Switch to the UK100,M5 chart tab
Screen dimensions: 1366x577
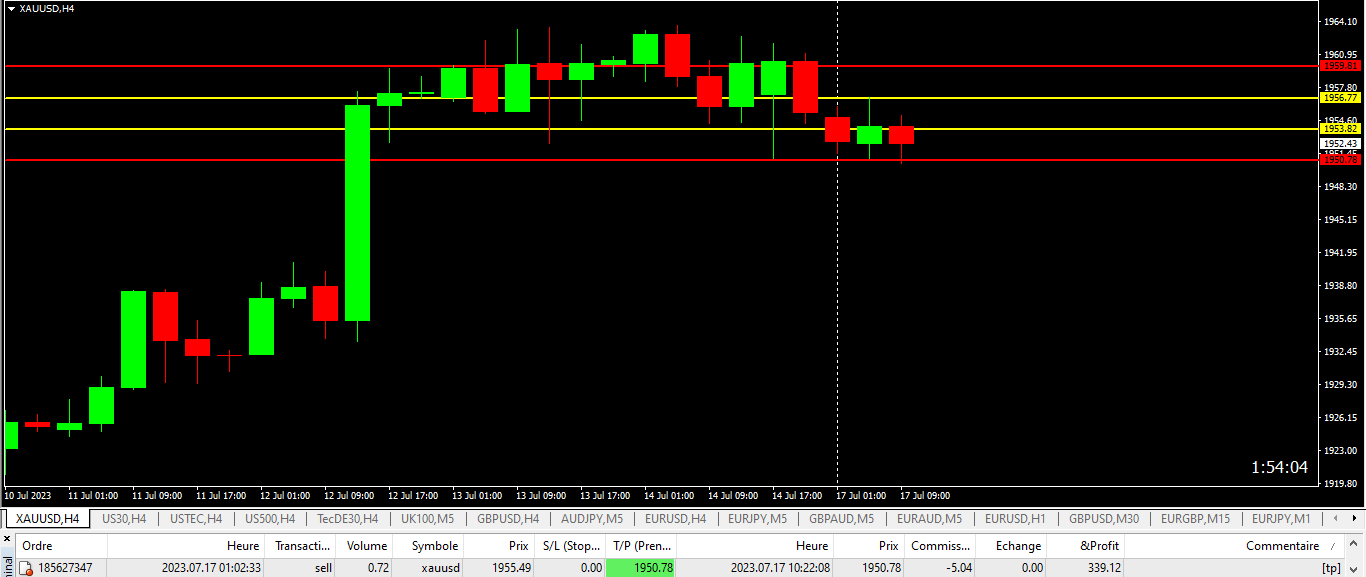tap(427, 519)
